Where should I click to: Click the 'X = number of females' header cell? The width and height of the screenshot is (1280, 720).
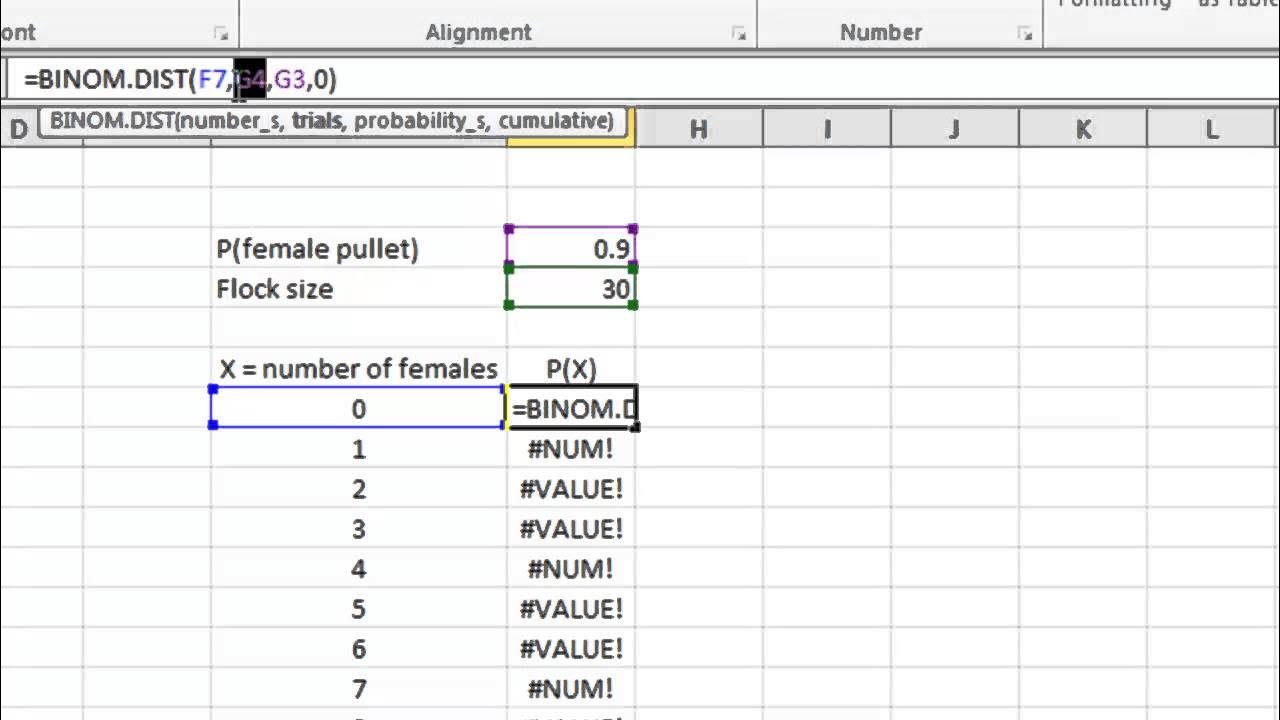point(358,369)
